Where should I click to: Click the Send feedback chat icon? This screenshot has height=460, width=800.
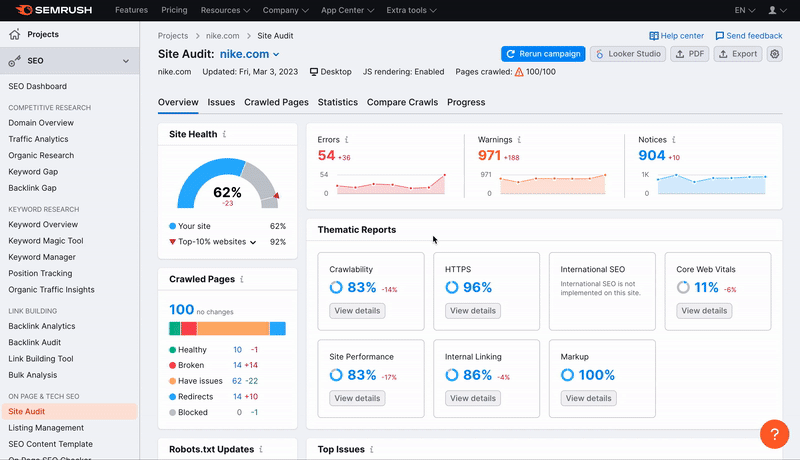tap(719, 36)
